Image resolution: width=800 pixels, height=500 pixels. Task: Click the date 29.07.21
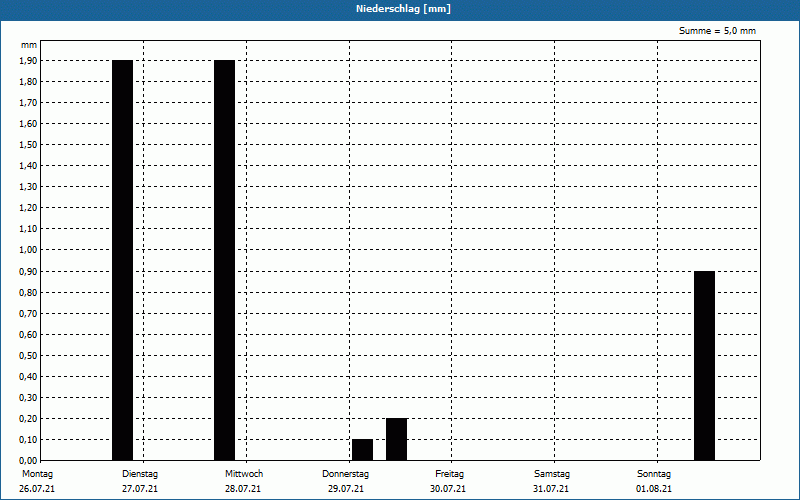point(346,489)
